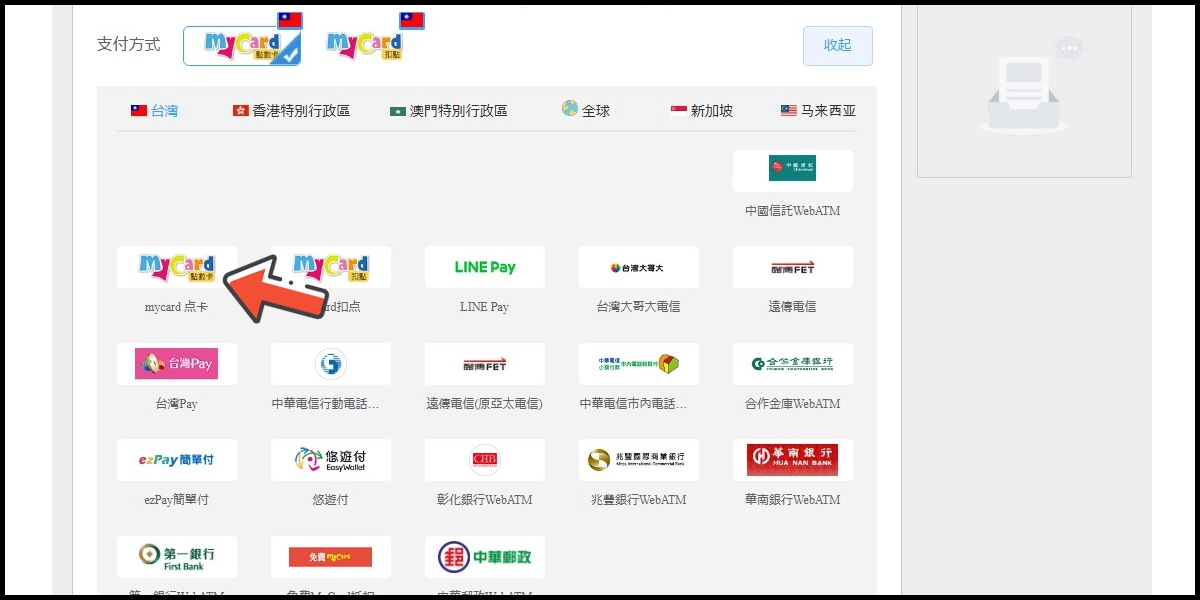
Task: Choose the 悠遊付 EasyWallet logo
Action: pos(331,460)
